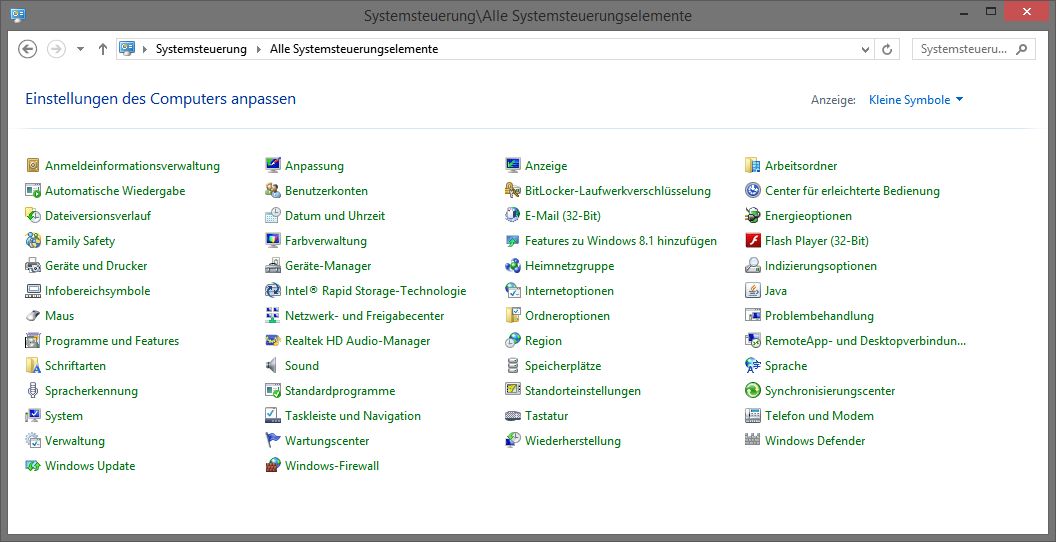This screenshot has height=542, width=1056.
Task: Select the Maus mouse icon
Action: [33, 316]
